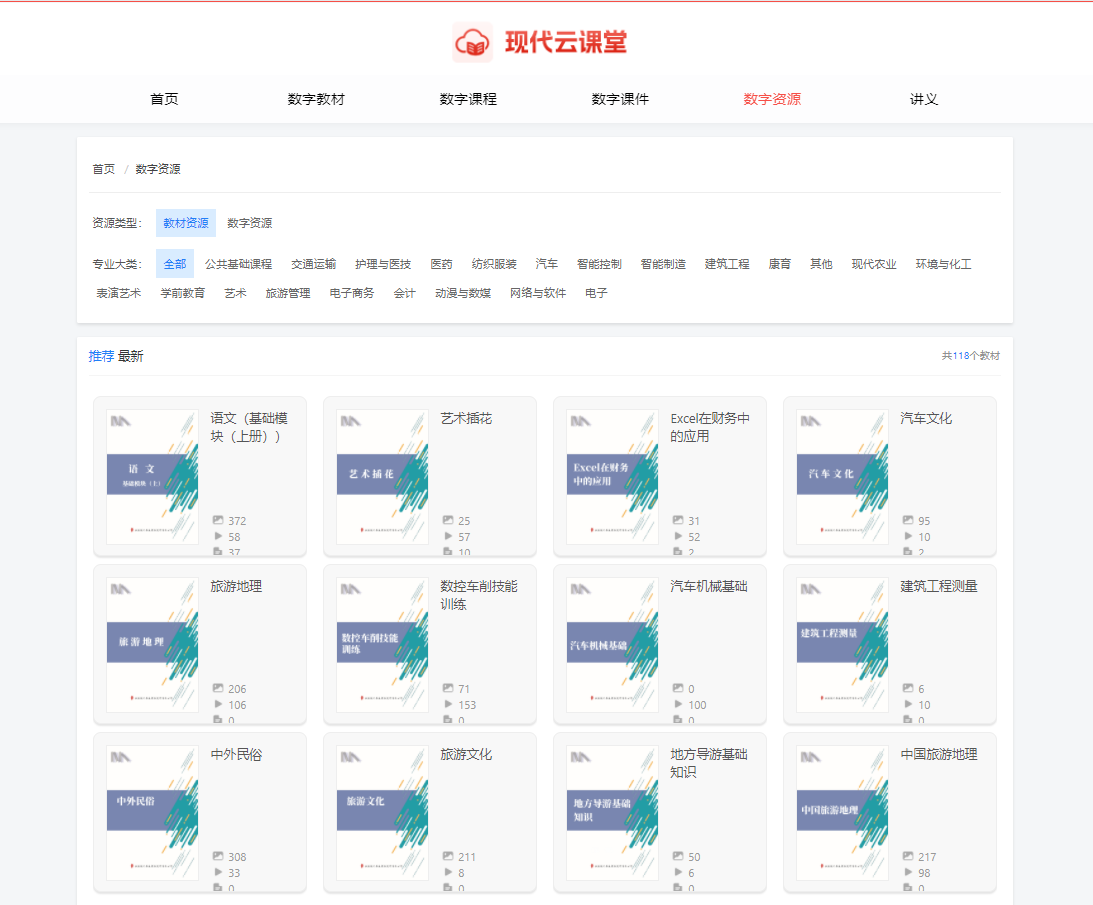Filter by 公共基础课程 category
1093x905 pixels.
click(x=238, y=264)
